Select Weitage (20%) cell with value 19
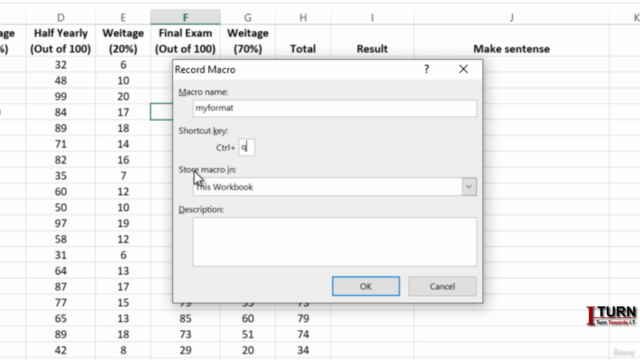The image size is (640, 360). pos(123,223)
